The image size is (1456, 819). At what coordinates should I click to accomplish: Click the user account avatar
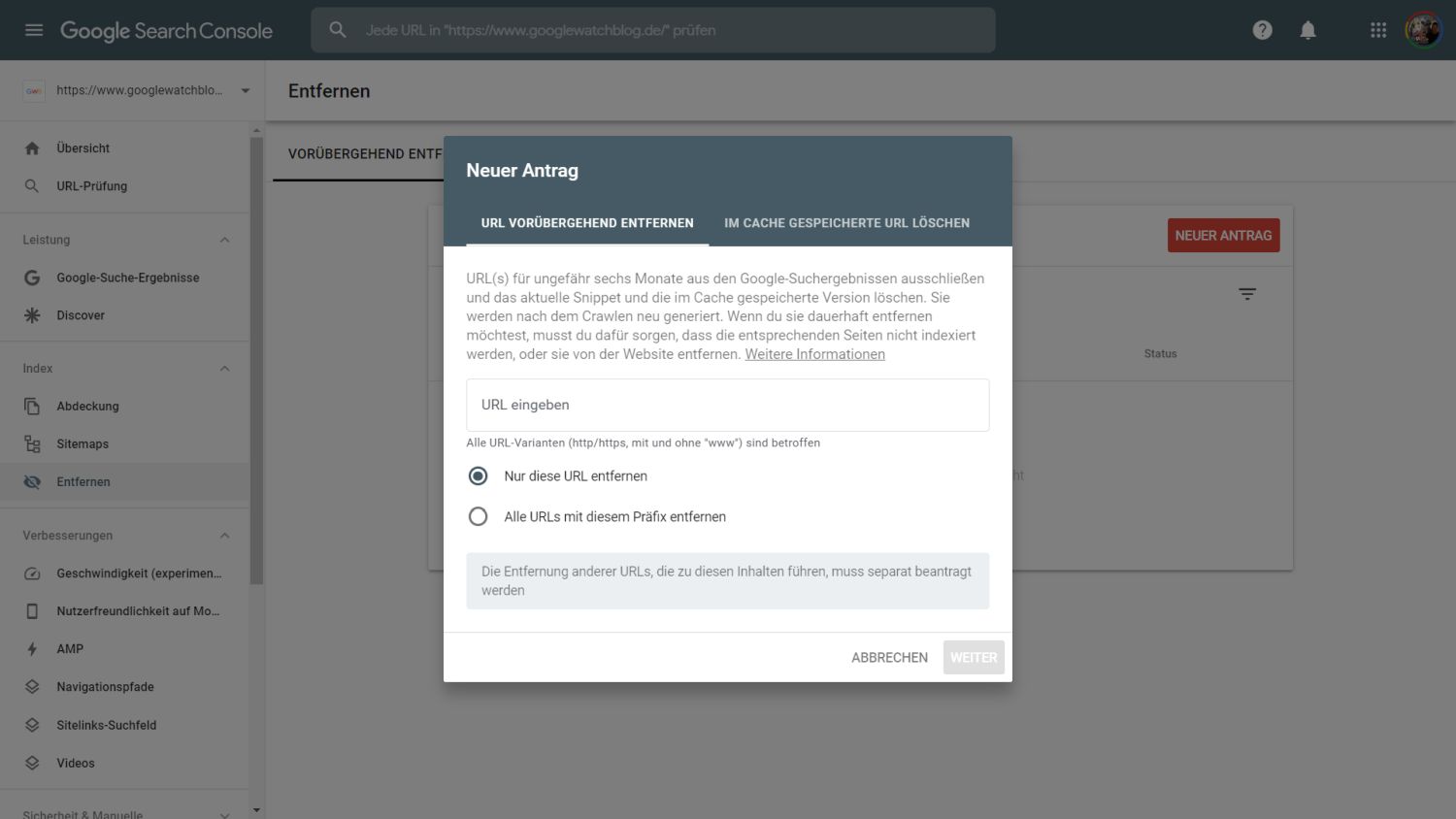click(1422, 30)
